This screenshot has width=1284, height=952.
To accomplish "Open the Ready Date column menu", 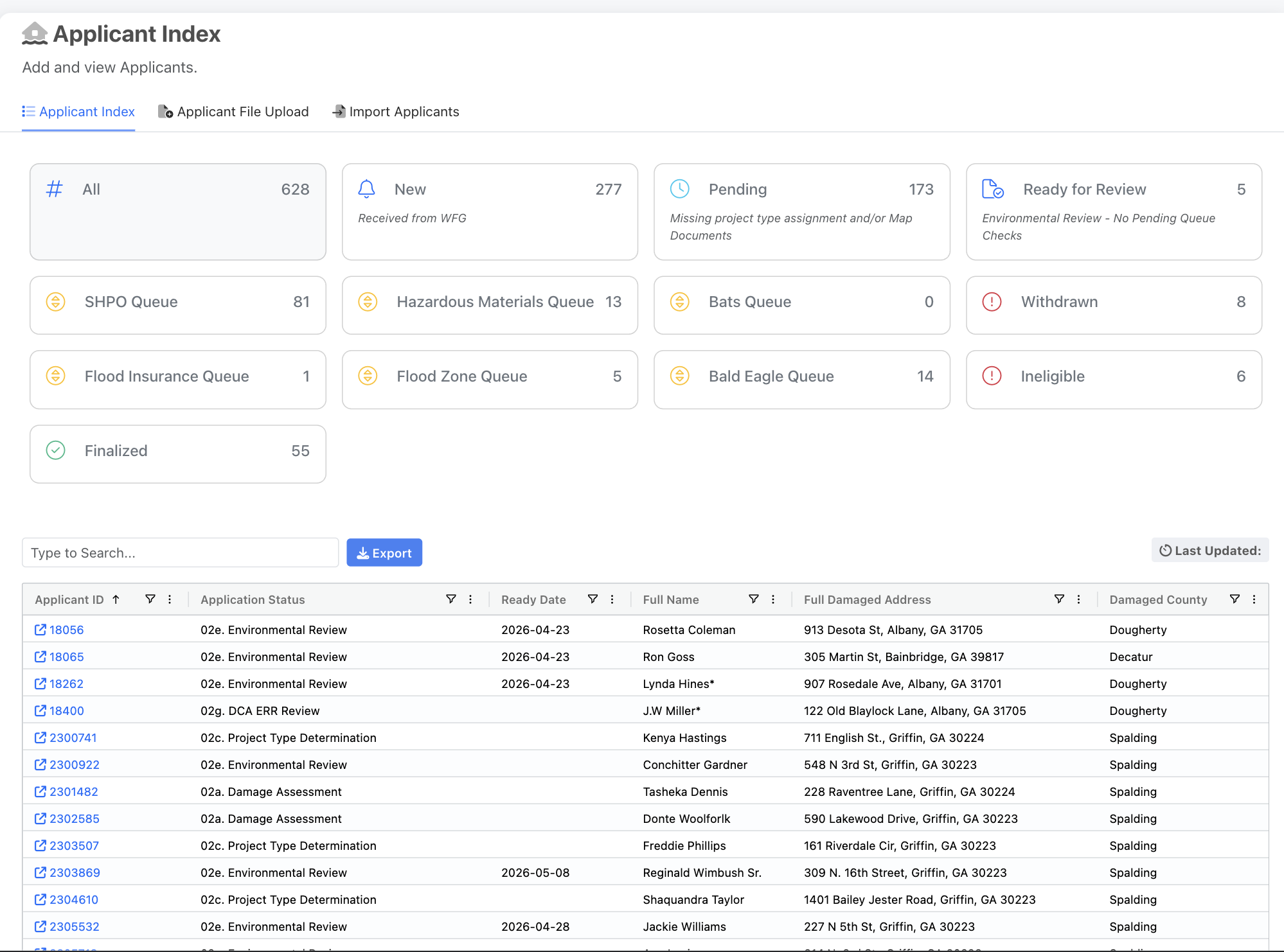I will 612,599.
